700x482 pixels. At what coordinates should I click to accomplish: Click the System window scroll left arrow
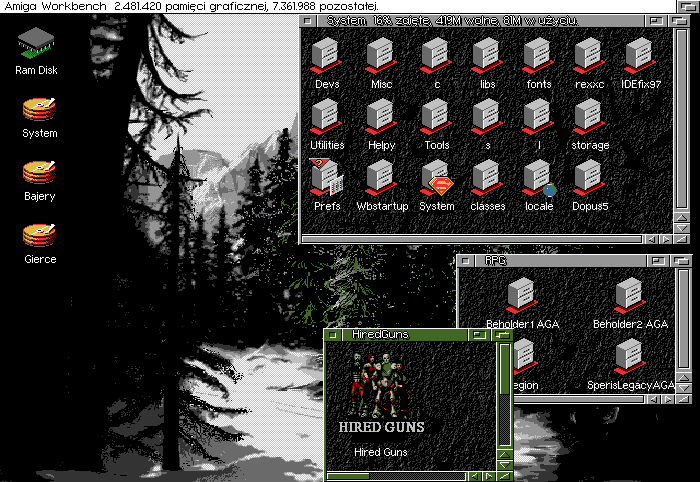point(652,239)
